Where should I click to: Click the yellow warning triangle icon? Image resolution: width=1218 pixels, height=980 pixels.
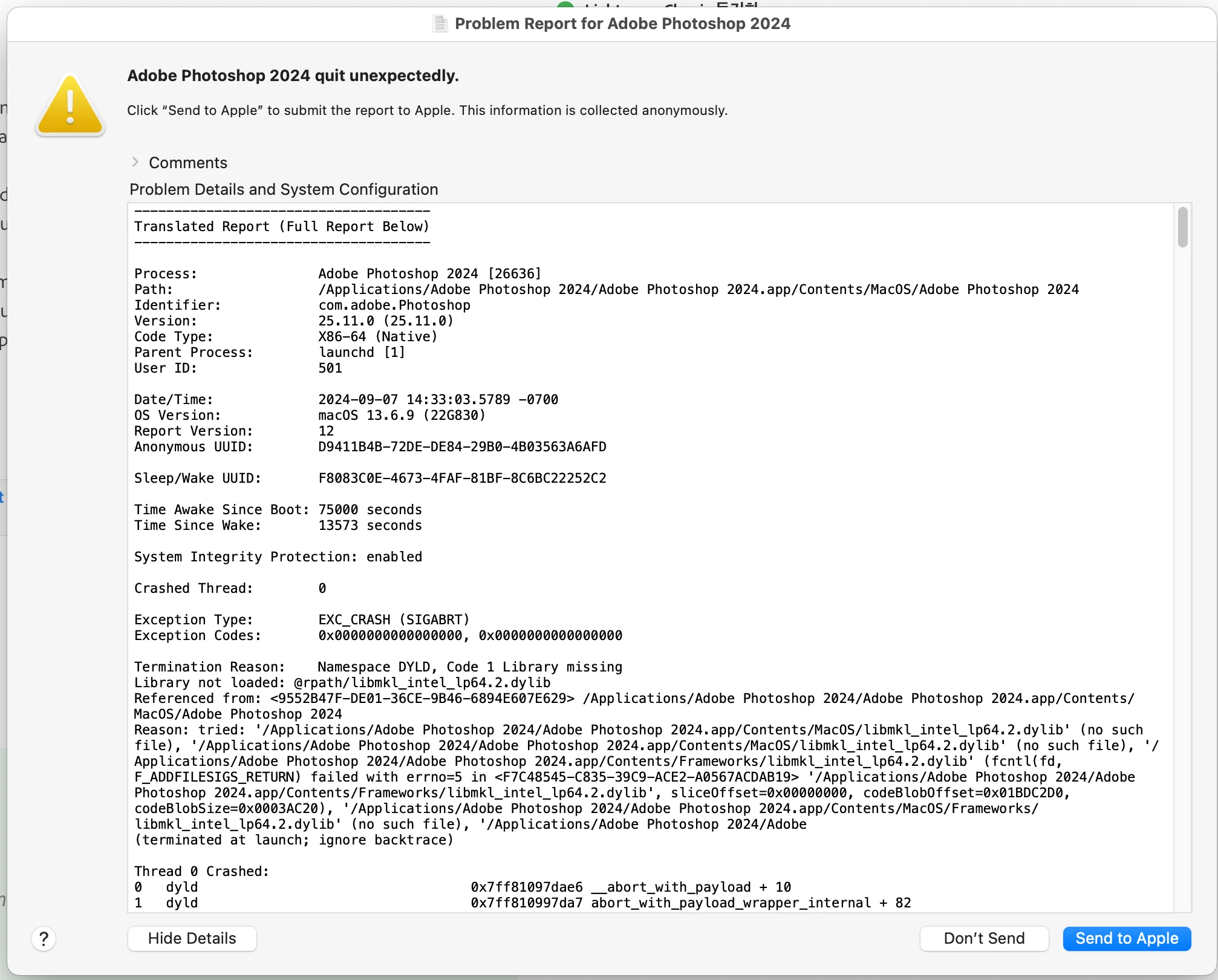click(x=70, y=106)
